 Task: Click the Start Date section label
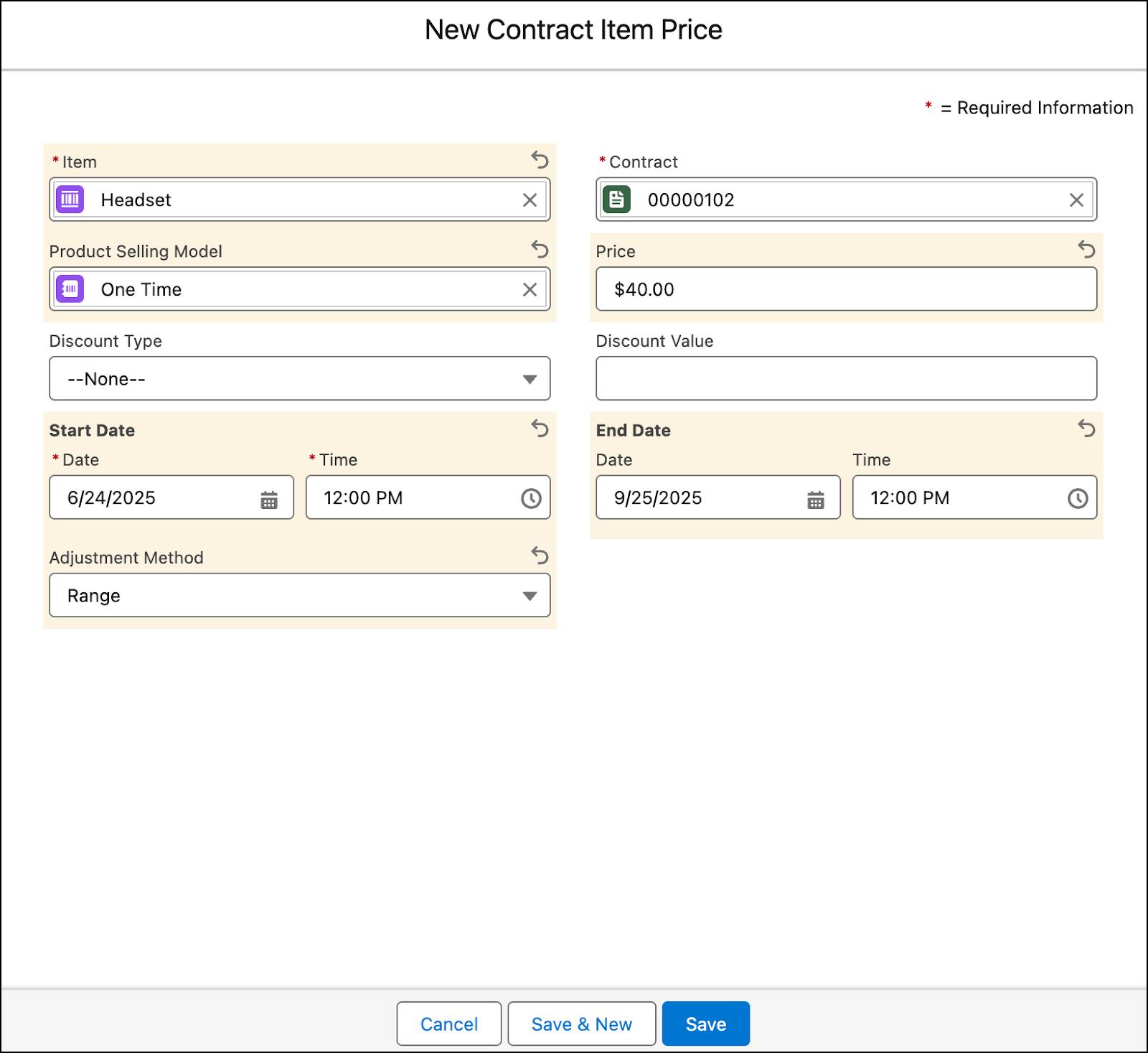[x=92, y=430]
